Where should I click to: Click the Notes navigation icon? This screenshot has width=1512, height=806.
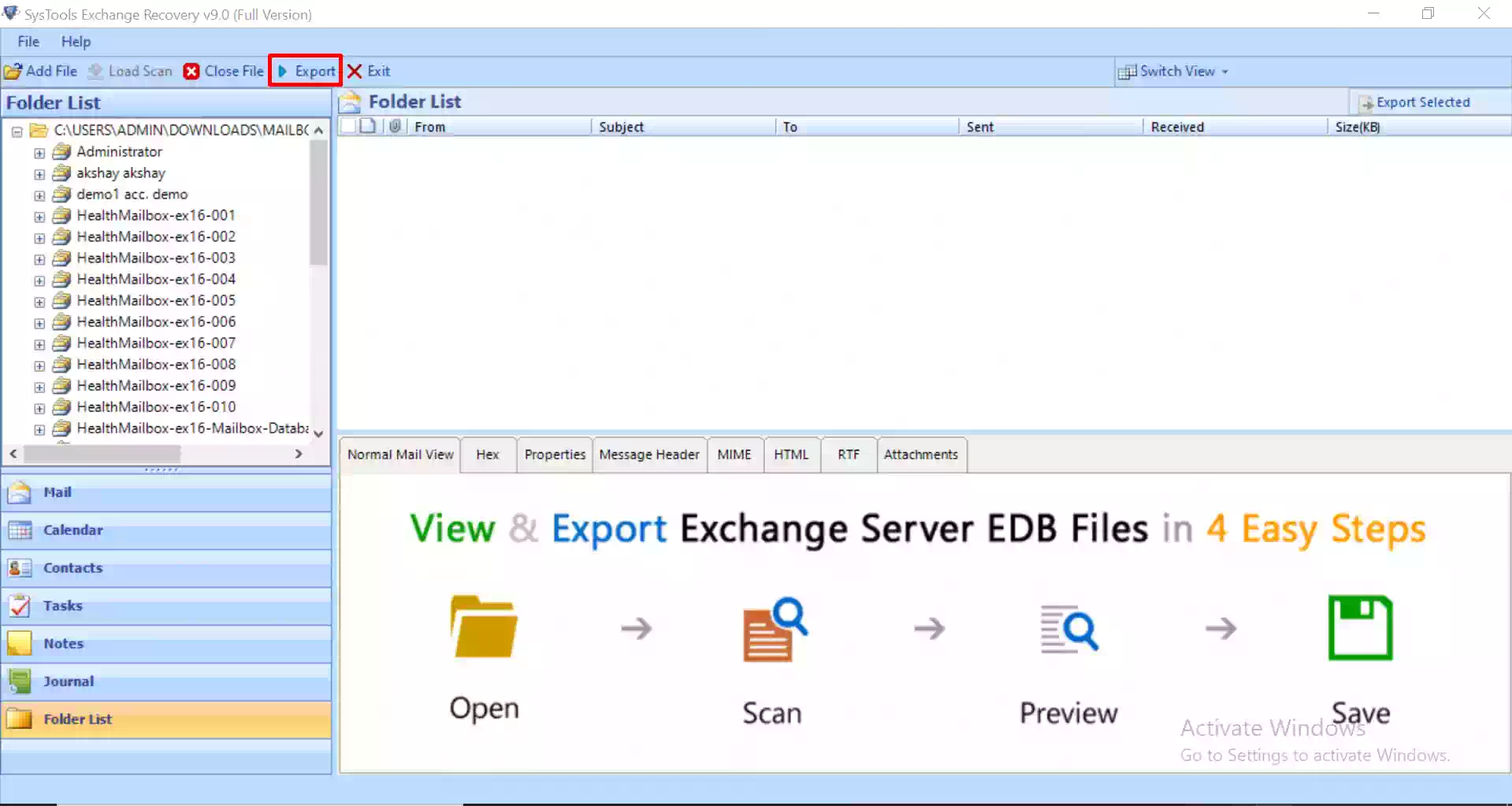point(19,644)
